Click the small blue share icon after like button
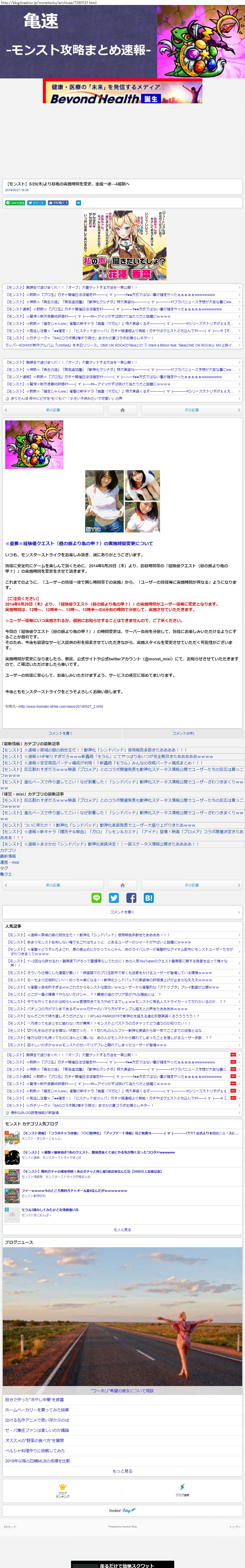The image size is (245, 1568). point(78,203)
